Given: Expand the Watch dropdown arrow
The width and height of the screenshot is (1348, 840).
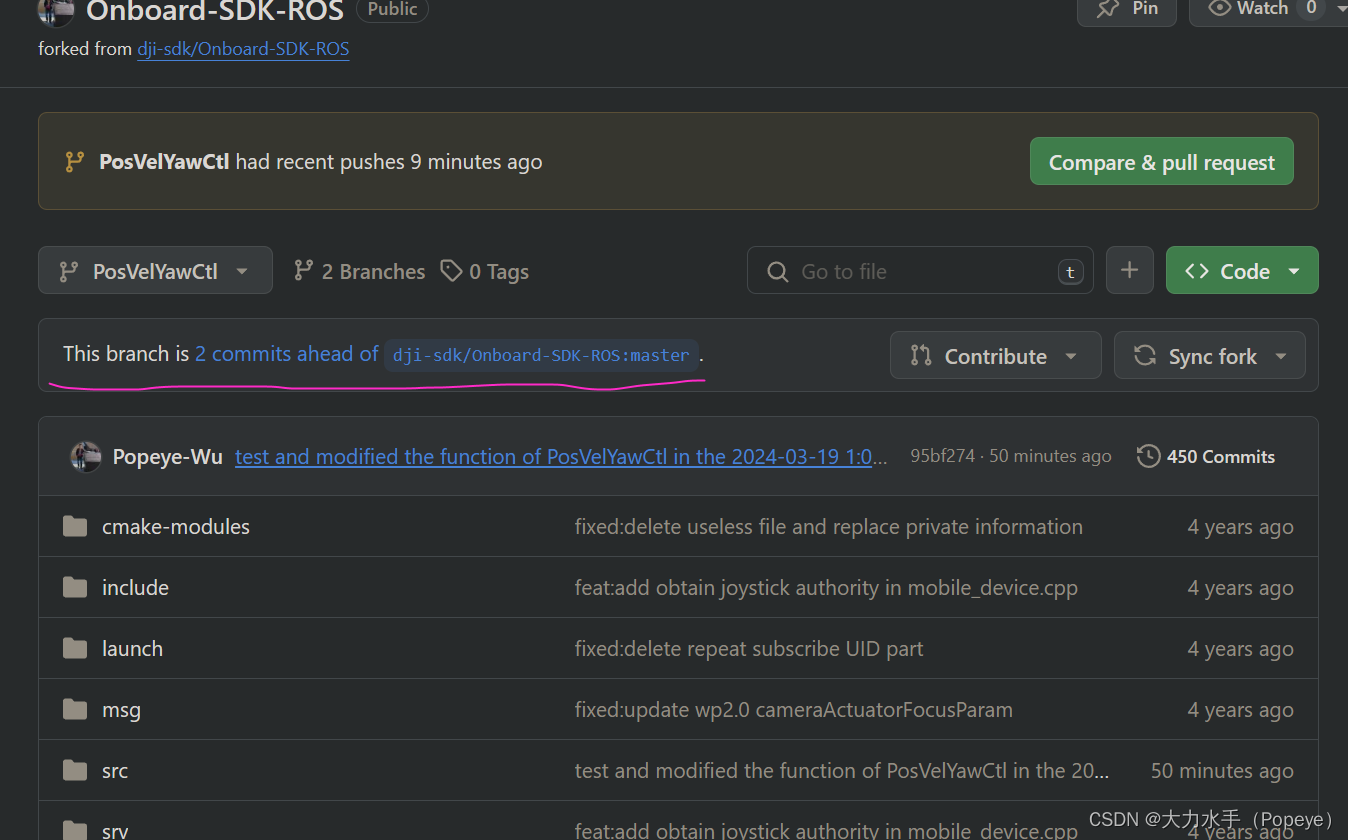Looking at the screenshot, I should click(x=1341, y=9).
